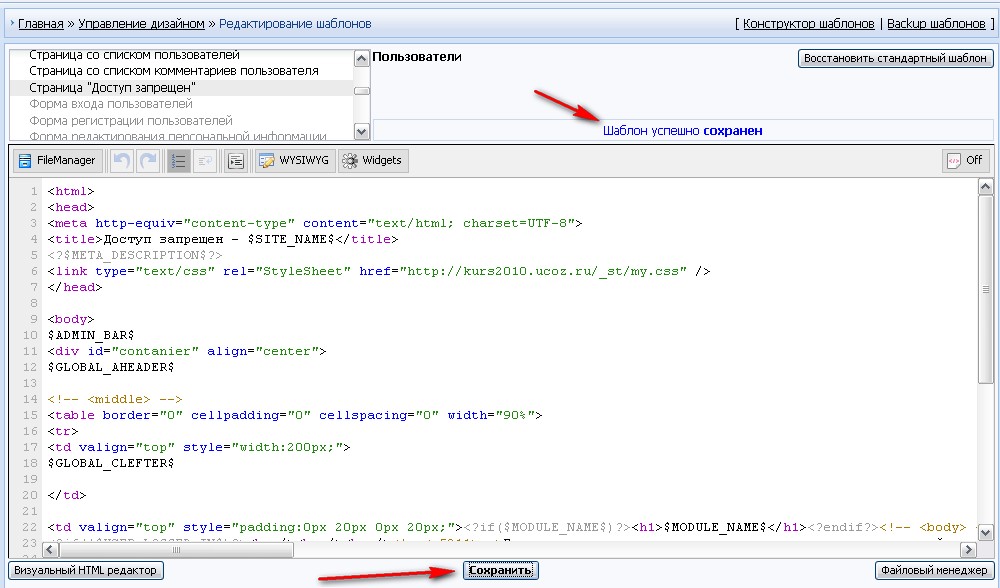Click the $ADMIN_BAR$ code line
The height and width of the screenshot is (588, 1000).
[x=91, y=335]
